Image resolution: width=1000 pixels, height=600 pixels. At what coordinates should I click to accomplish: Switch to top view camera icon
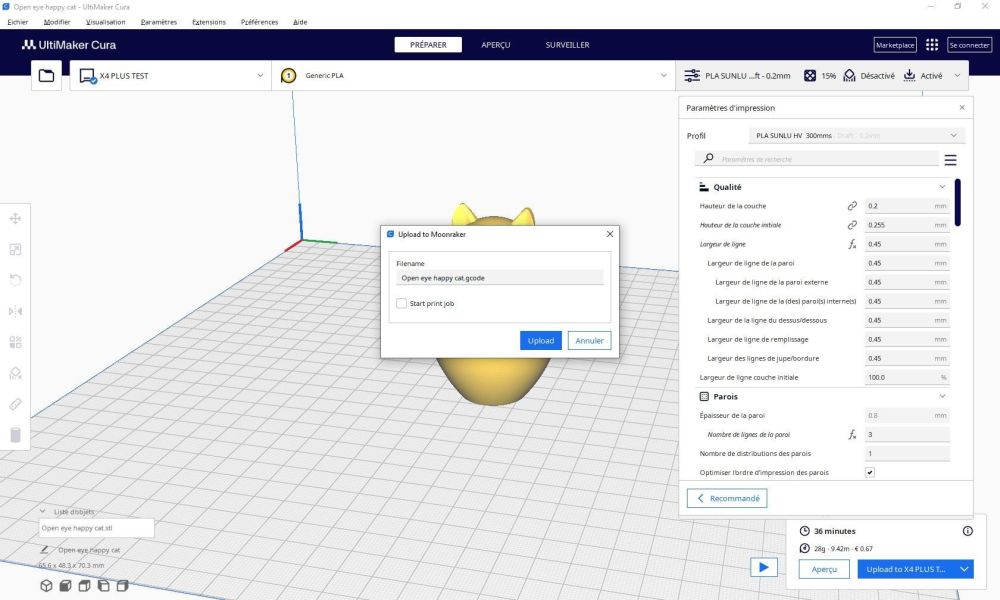pos(84,585)
